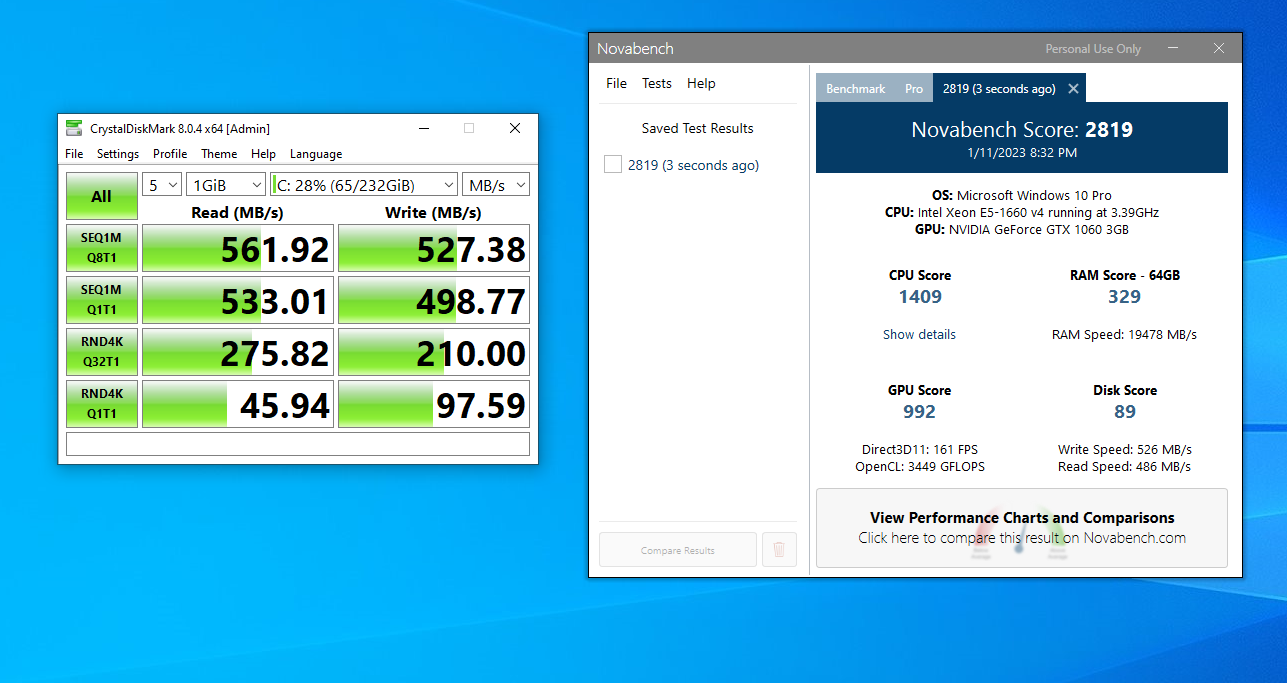Click the CPU: Intel Xeon E5-1660 v4 line

pyautogui.click(x=1022, y=212)
